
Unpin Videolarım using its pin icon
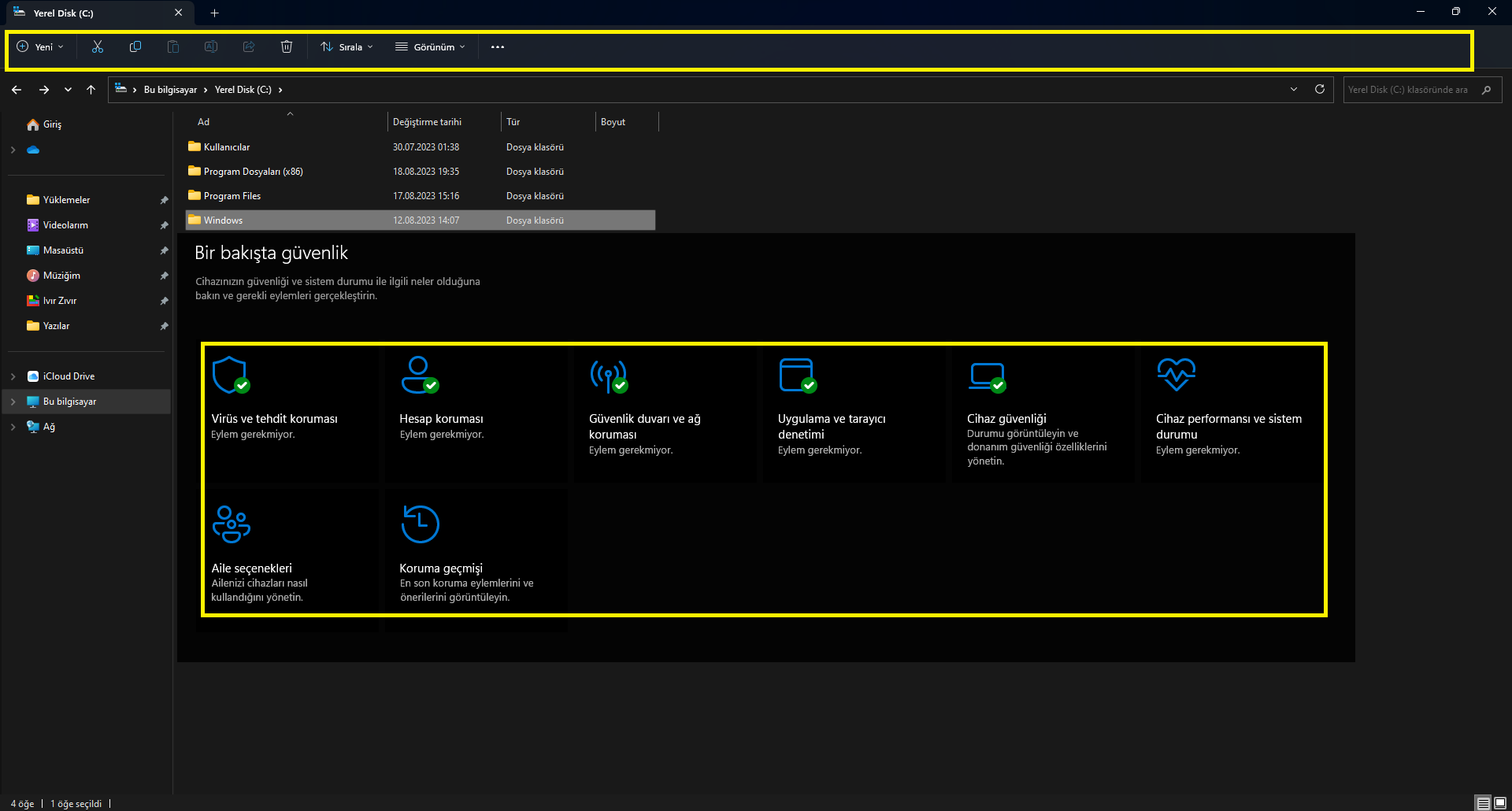(x=164, y=225)
